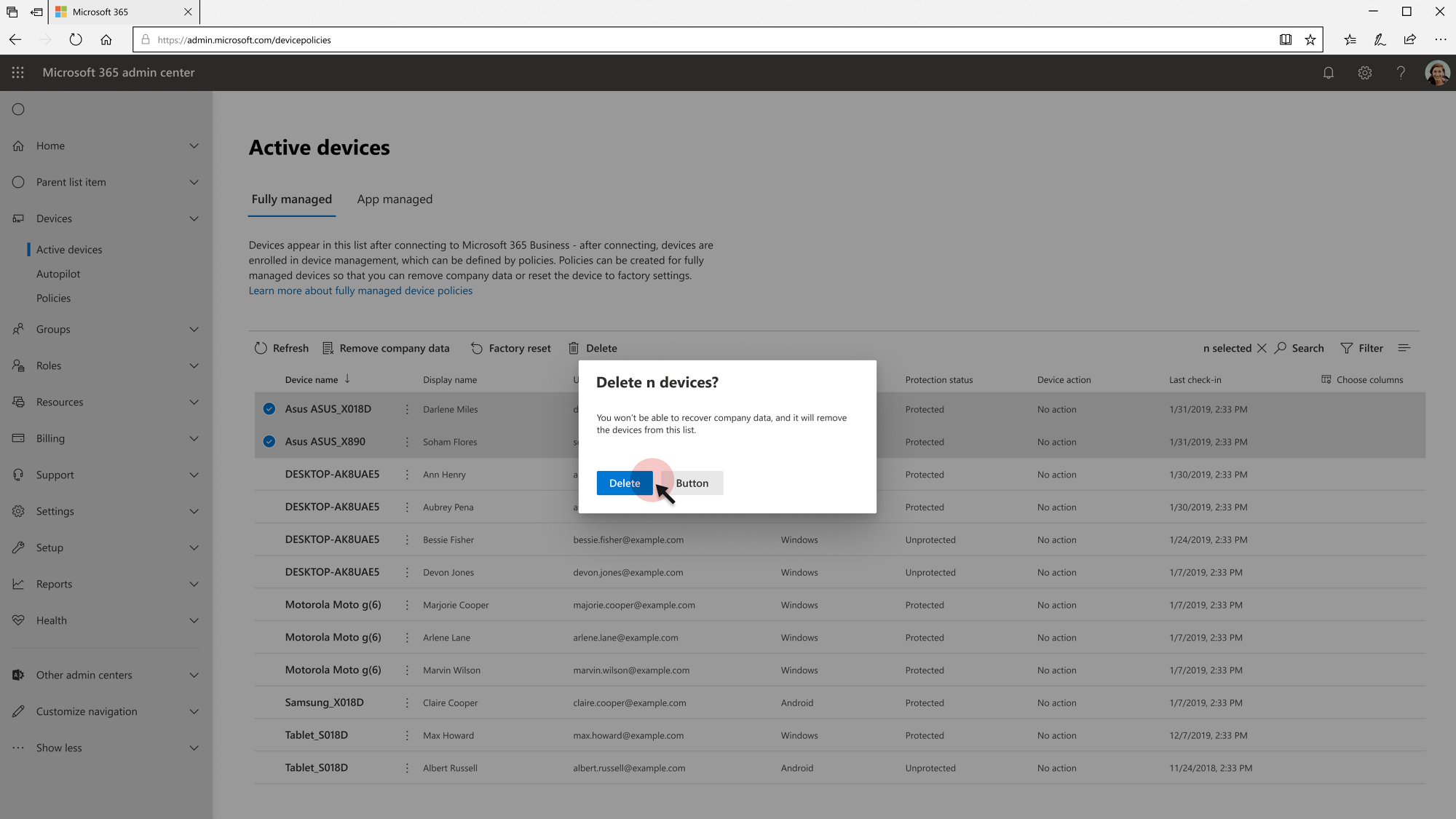Uncheck the Asus ASUS_X890 device checkbox
The height and width of the screenshot is (819, 1456).
(269, 441)
